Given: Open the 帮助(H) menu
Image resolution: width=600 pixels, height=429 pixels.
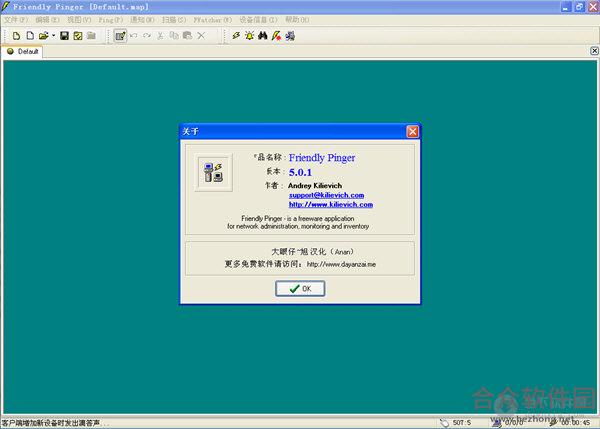Looking at the screenshot, I should point(297,20).
